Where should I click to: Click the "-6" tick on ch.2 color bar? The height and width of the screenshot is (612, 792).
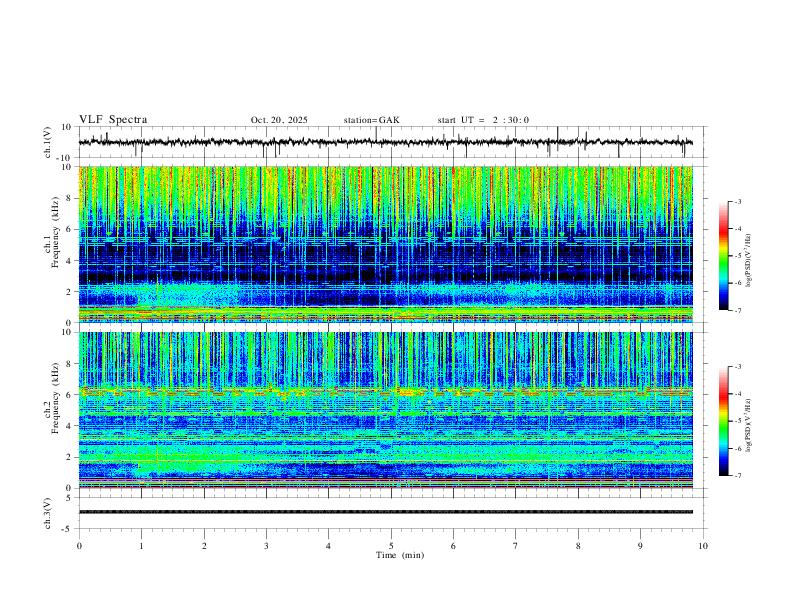pyautogui.click(x=737, y=448)
